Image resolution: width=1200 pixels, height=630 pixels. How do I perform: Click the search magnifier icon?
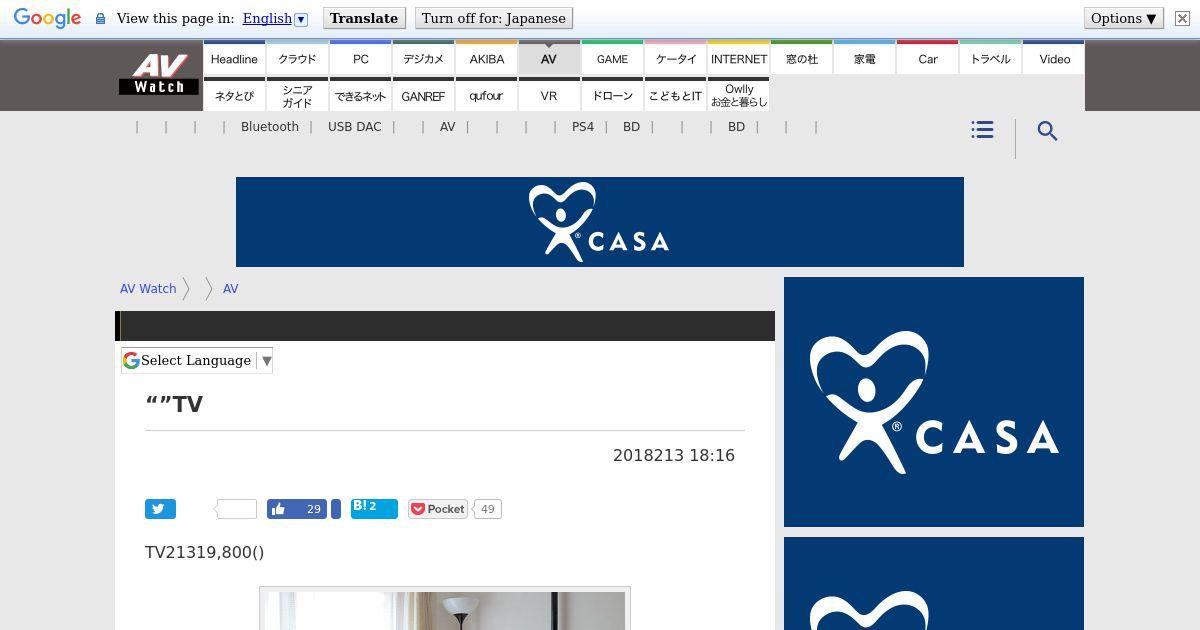tap(1047, 131)
